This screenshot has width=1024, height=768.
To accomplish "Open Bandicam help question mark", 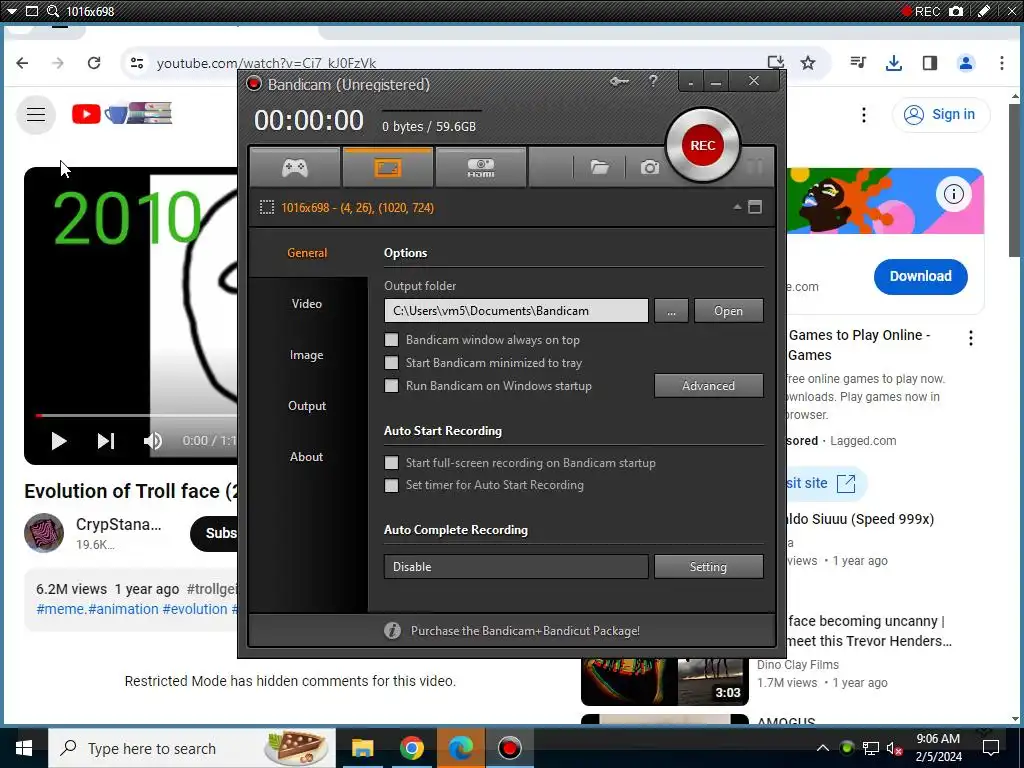I will click(x=653, y=81).
